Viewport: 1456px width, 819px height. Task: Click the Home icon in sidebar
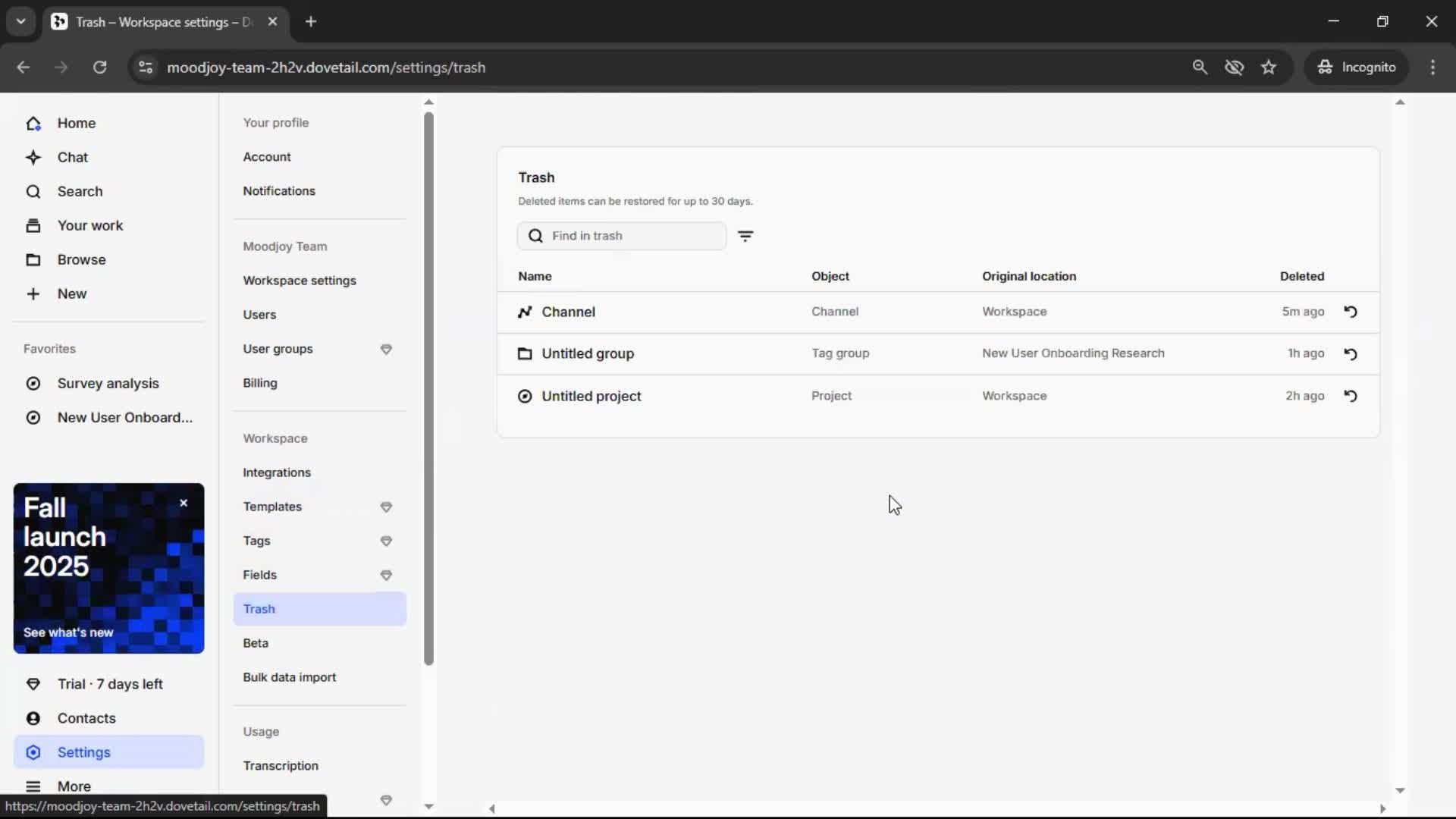point(33,124)
